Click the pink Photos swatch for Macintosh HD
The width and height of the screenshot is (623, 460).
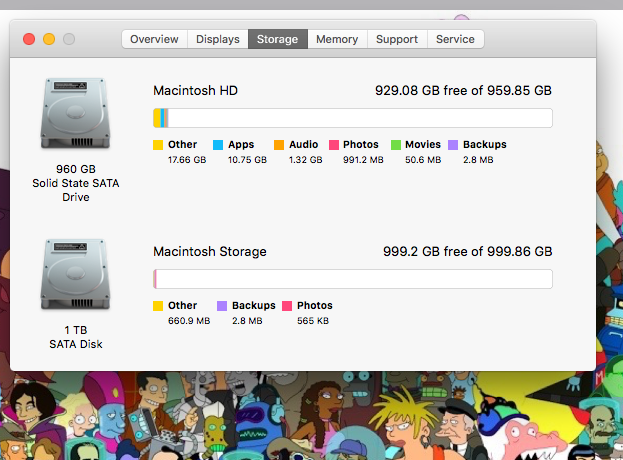point(334,145)
